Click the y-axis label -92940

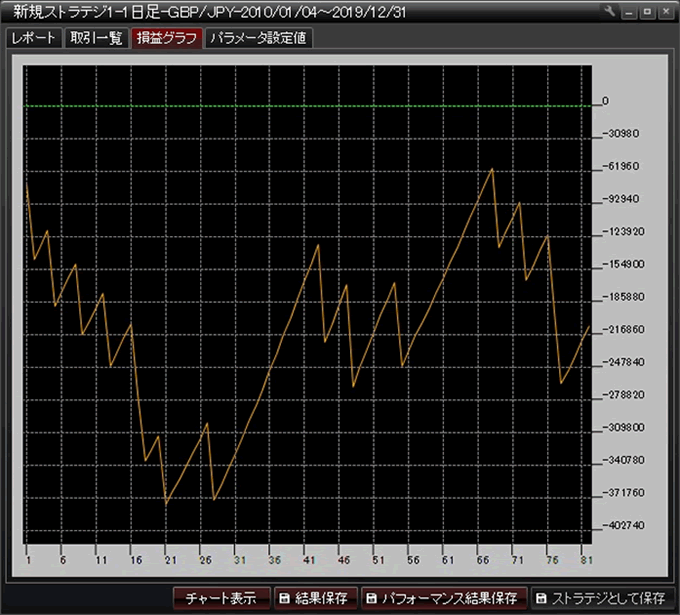621,199
